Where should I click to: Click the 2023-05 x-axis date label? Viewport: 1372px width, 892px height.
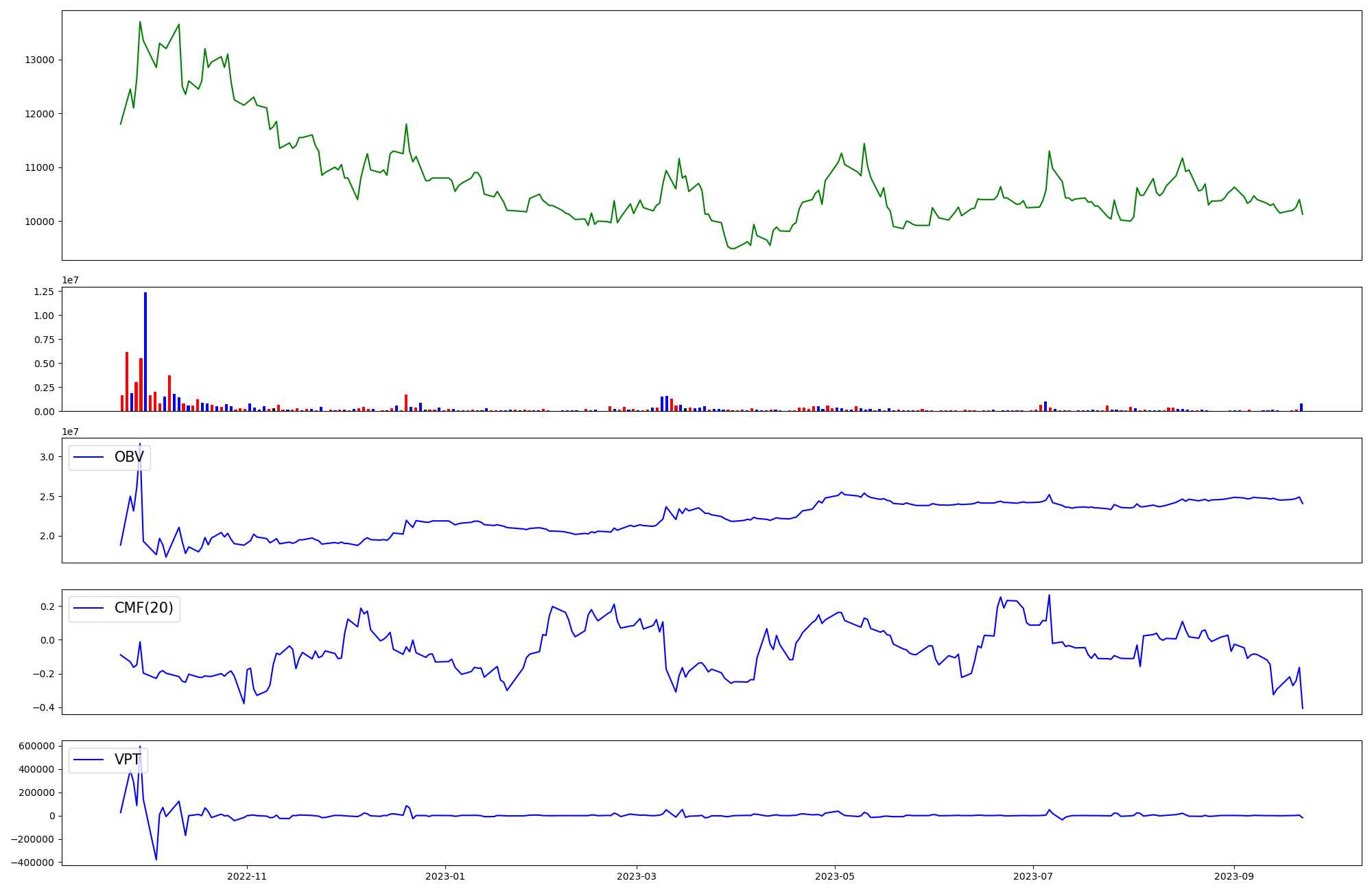pos(835,876)
